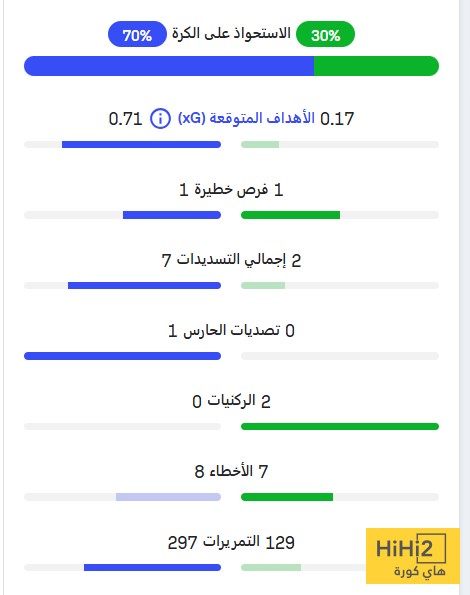The height and width of the screenshot is (595, 470).
Task: Open the الأهداف المتوقعة (xG) link
Action: tap(247, 118)
